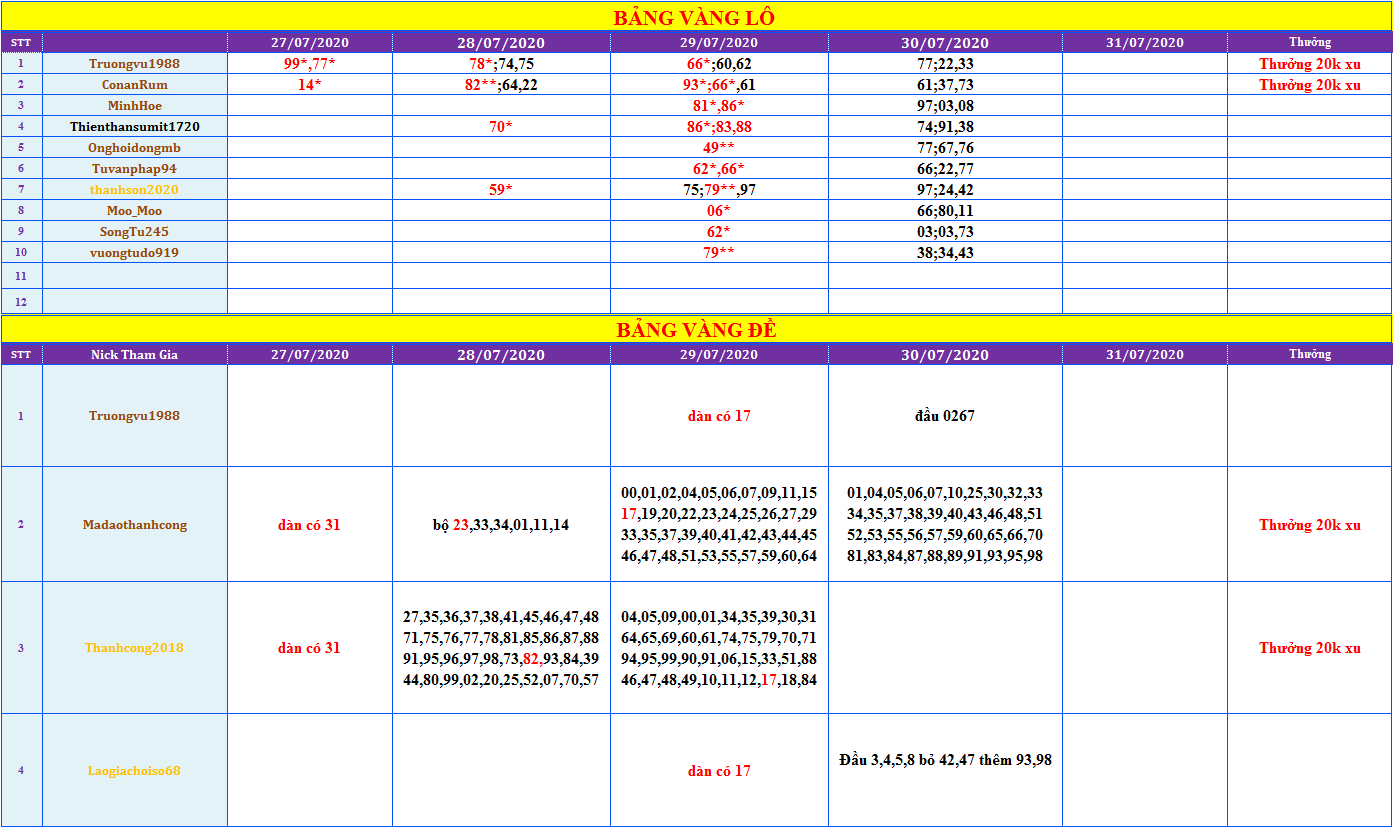Image resolution: width=1393 pixels, height=827 pixels.
Task: Select the Thanhcong2018 name cell
Action: (x=134, y=647)
